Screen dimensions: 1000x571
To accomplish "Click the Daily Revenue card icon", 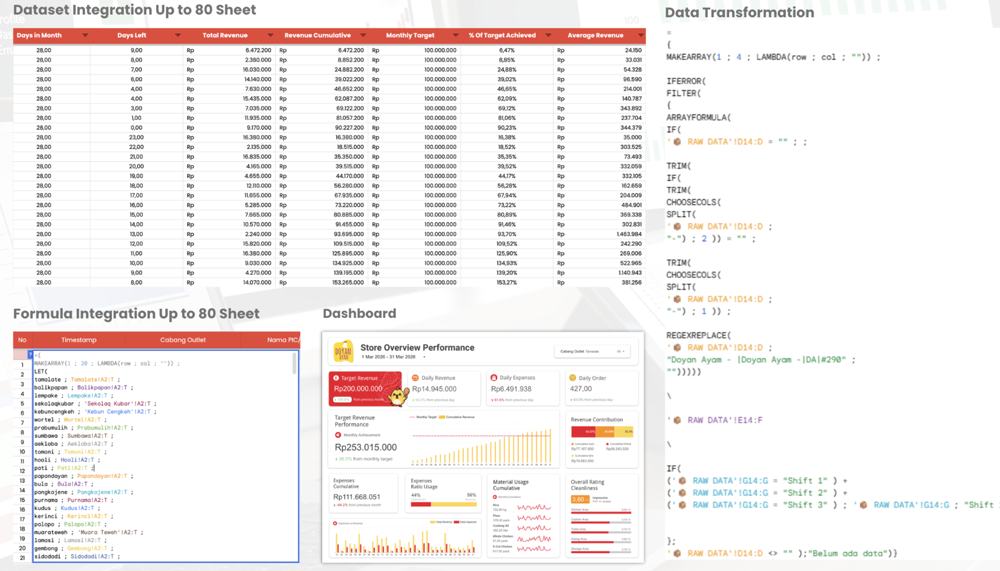I will pyautogui.click(x=415, y=378).
